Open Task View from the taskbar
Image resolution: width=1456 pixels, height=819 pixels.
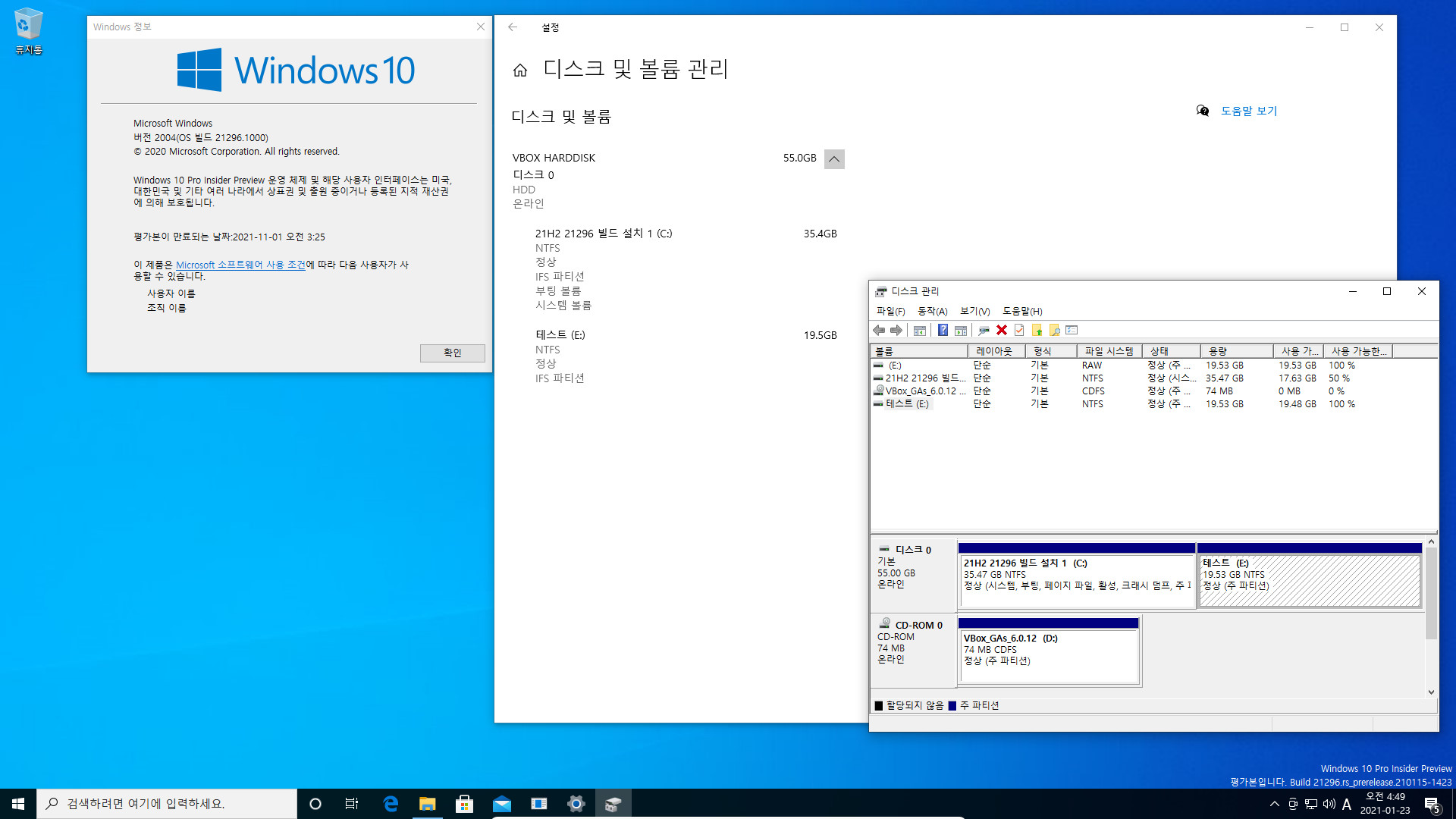point(352,804)
